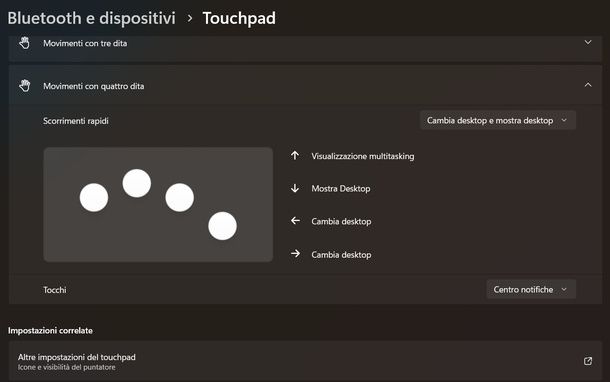The width and height of the screenshot is (610, 382).
Task: Click the Visualizzazione multitasking label
Action: tap(363, 156)
